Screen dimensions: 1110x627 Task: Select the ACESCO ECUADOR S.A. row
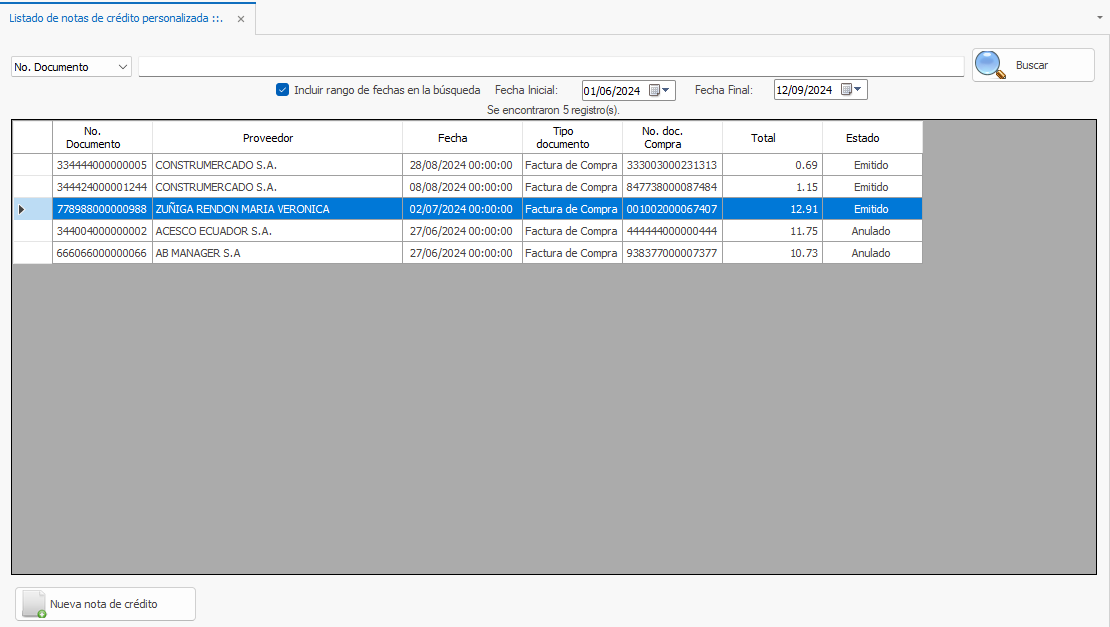coord(215,231)
